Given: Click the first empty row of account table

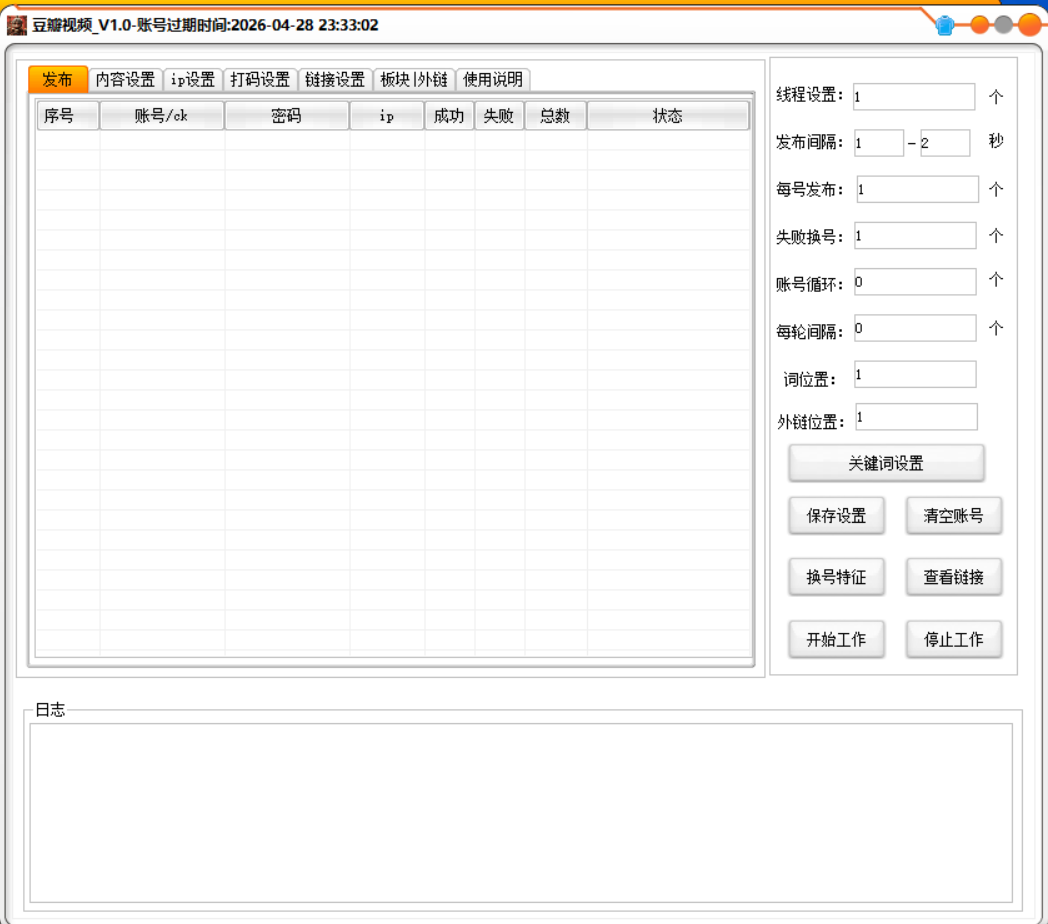Looking at the screenshot, I should click(x=393, y=140).
